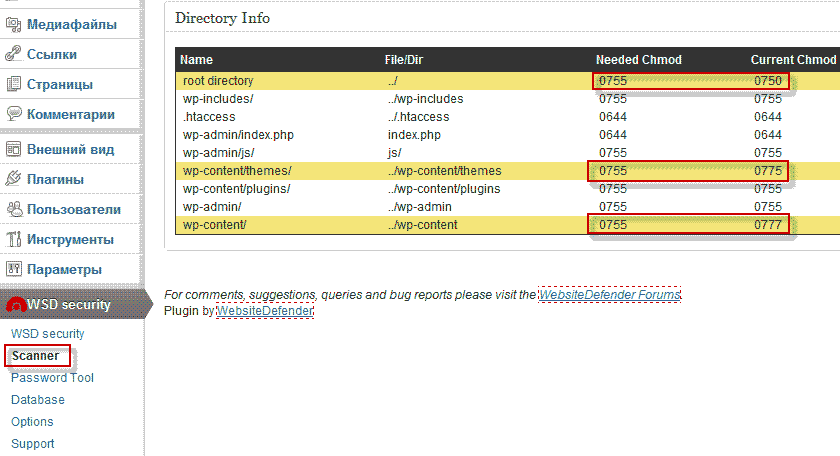Click the Комментарии speech bubble icon
The image size is (840, 456).
coord(14,114)
